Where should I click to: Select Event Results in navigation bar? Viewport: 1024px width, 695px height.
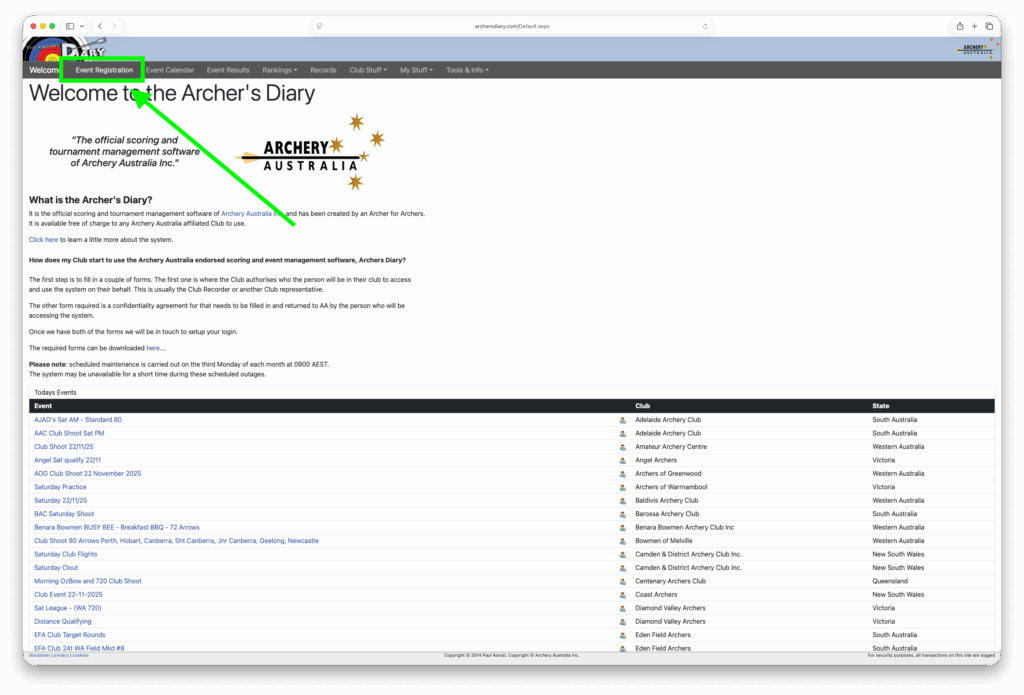[228, 70]
